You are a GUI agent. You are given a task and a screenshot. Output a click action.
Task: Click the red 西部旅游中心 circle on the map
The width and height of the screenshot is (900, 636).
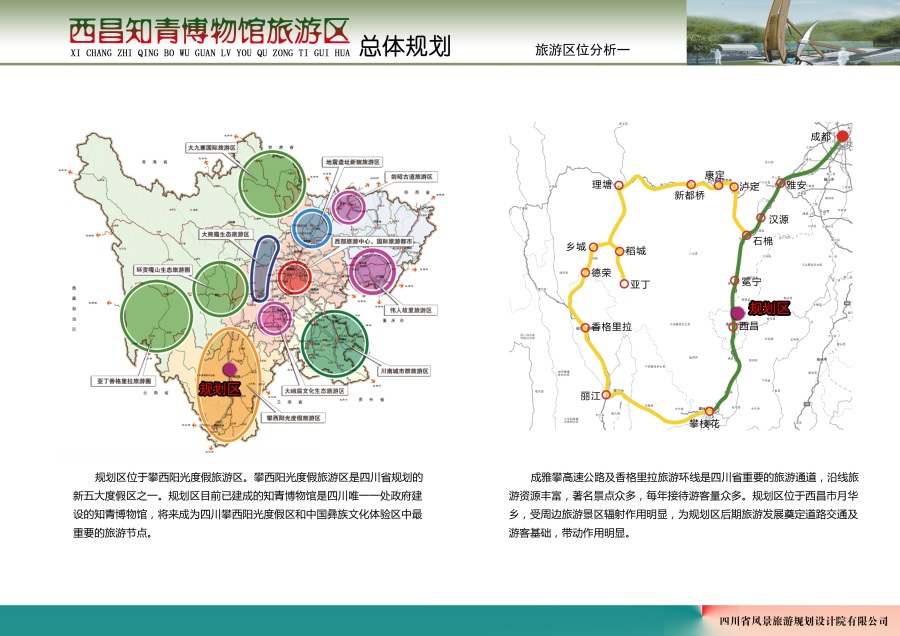point(294,277)
